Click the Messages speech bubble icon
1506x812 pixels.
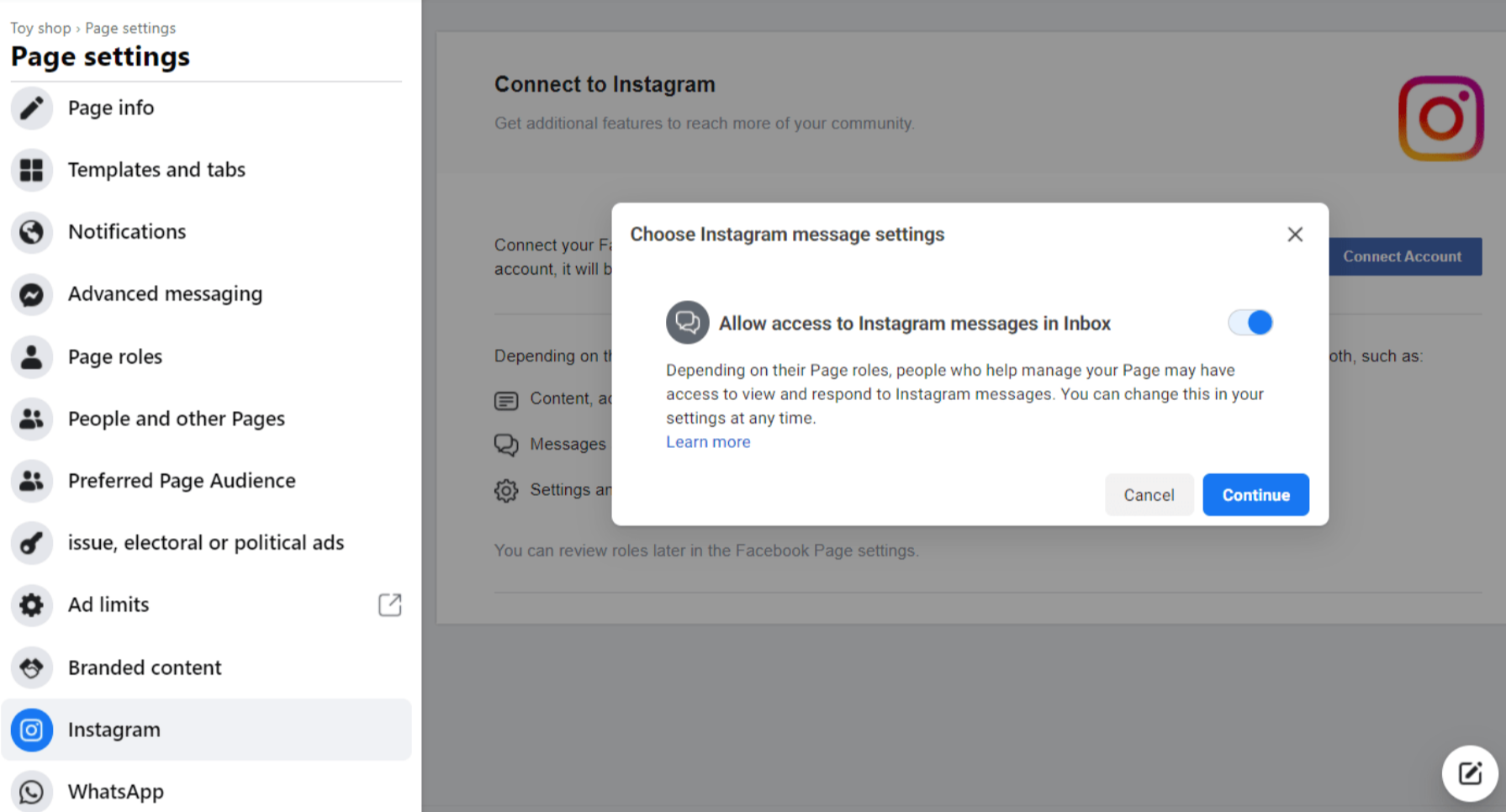[506, 445]
